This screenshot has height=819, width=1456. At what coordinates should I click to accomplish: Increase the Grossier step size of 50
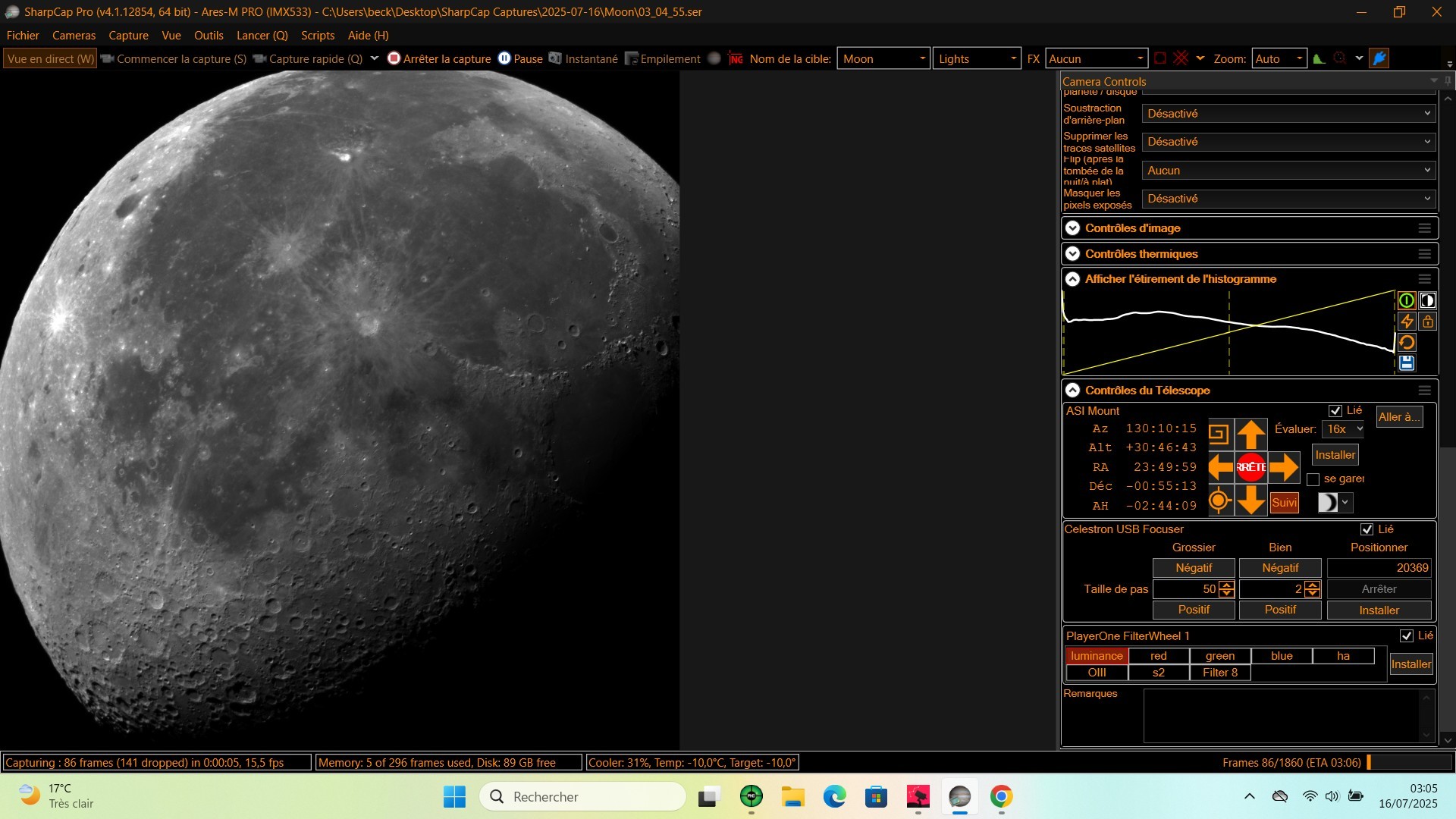click(1226, 585)
